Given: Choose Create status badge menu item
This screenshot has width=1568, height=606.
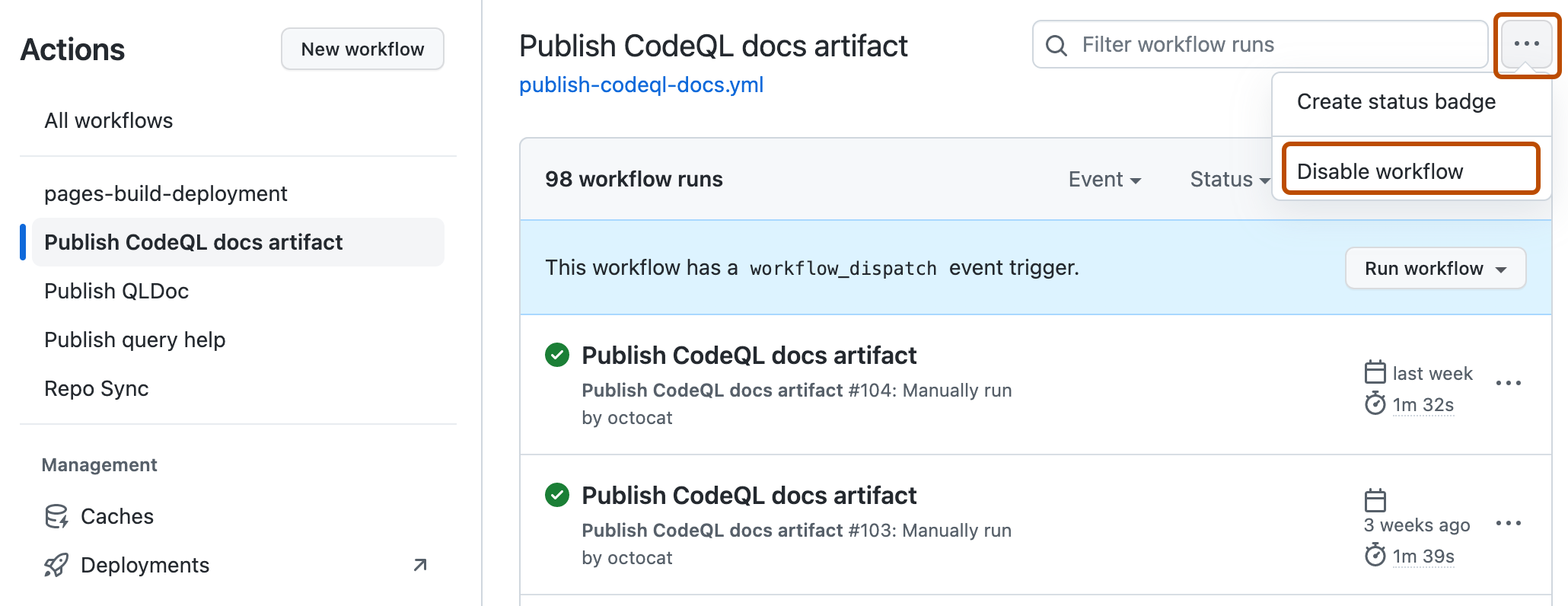Looking at the screenshot, I should click(1396, 102).
